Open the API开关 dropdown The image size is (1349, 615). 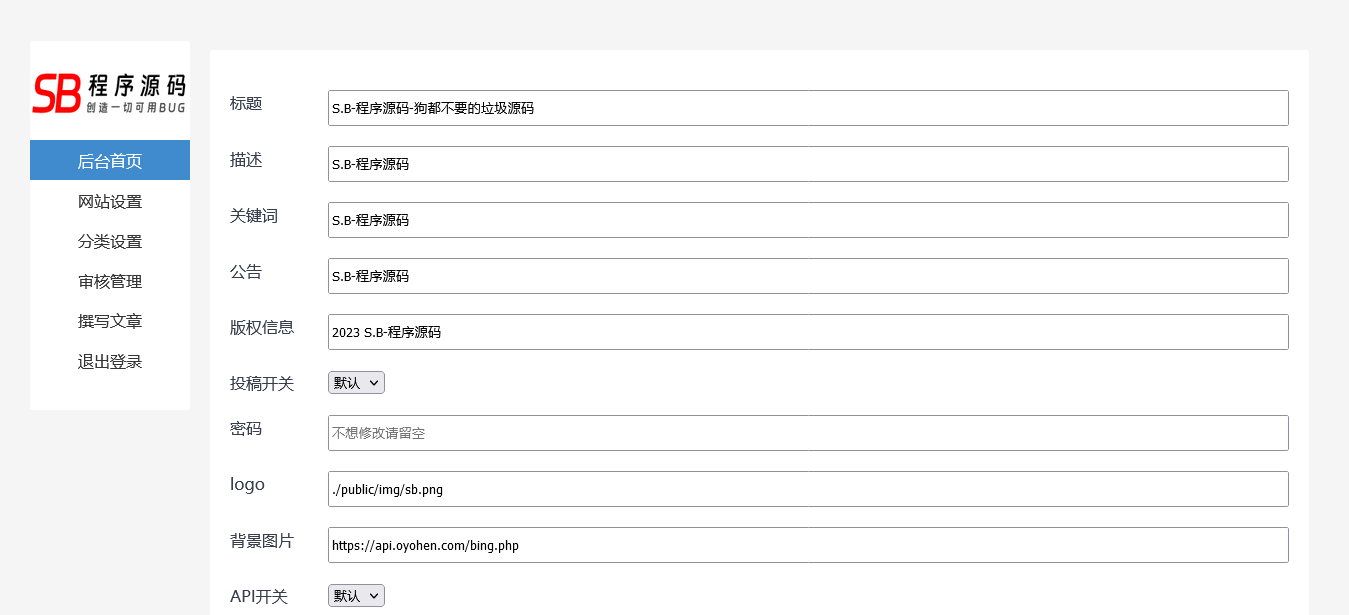coord(356,596)
